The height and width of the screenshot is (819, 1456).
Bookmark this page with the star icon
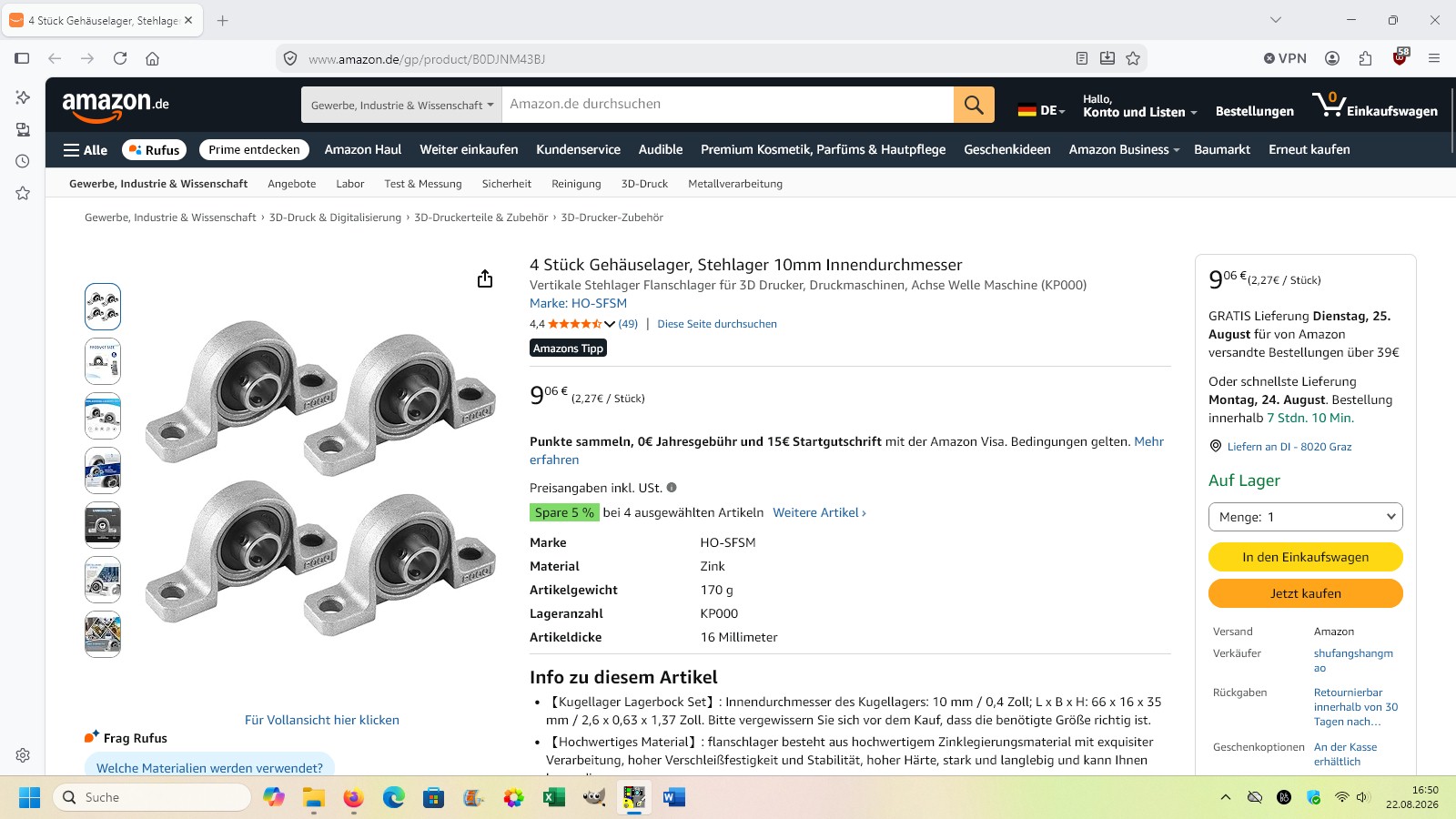click(x=1133, y=58)
